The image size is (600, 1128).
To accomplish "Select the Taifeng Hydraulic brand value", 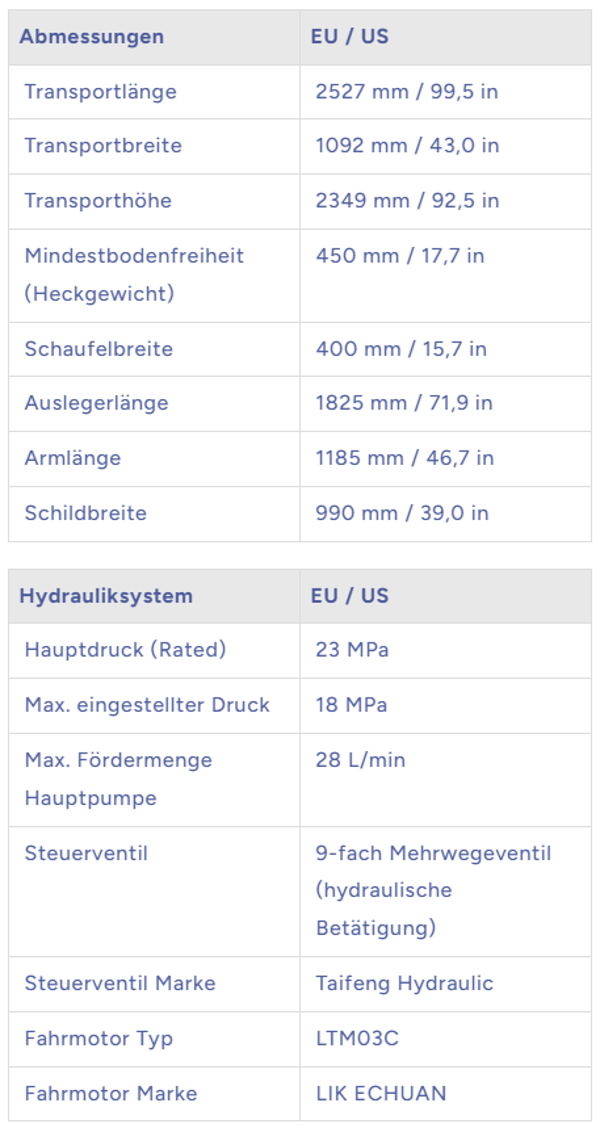I will [x=404, y=983].
